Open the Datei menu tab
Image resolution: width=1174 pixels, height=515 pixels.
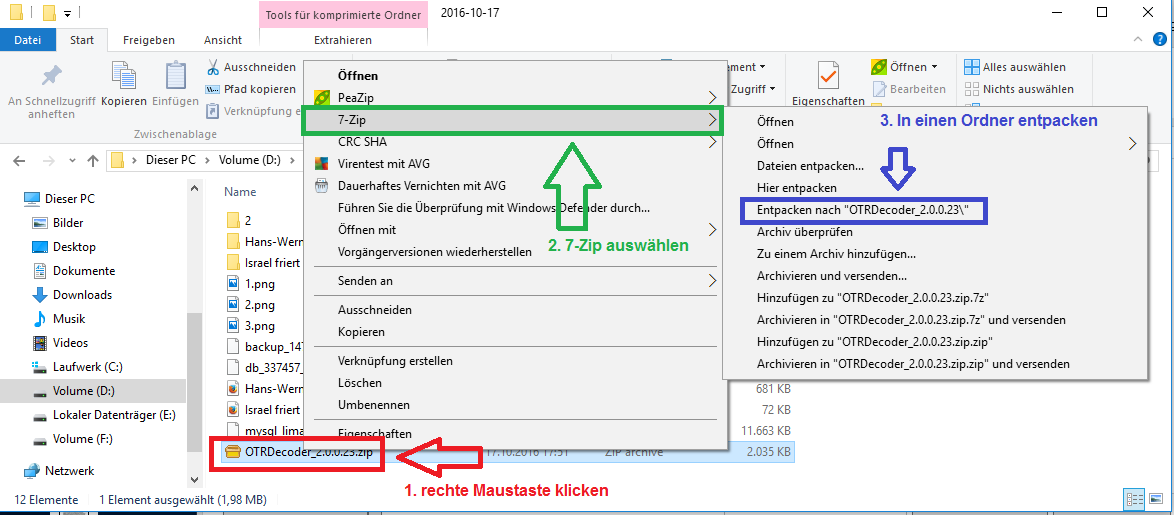(x=28, y=40)
